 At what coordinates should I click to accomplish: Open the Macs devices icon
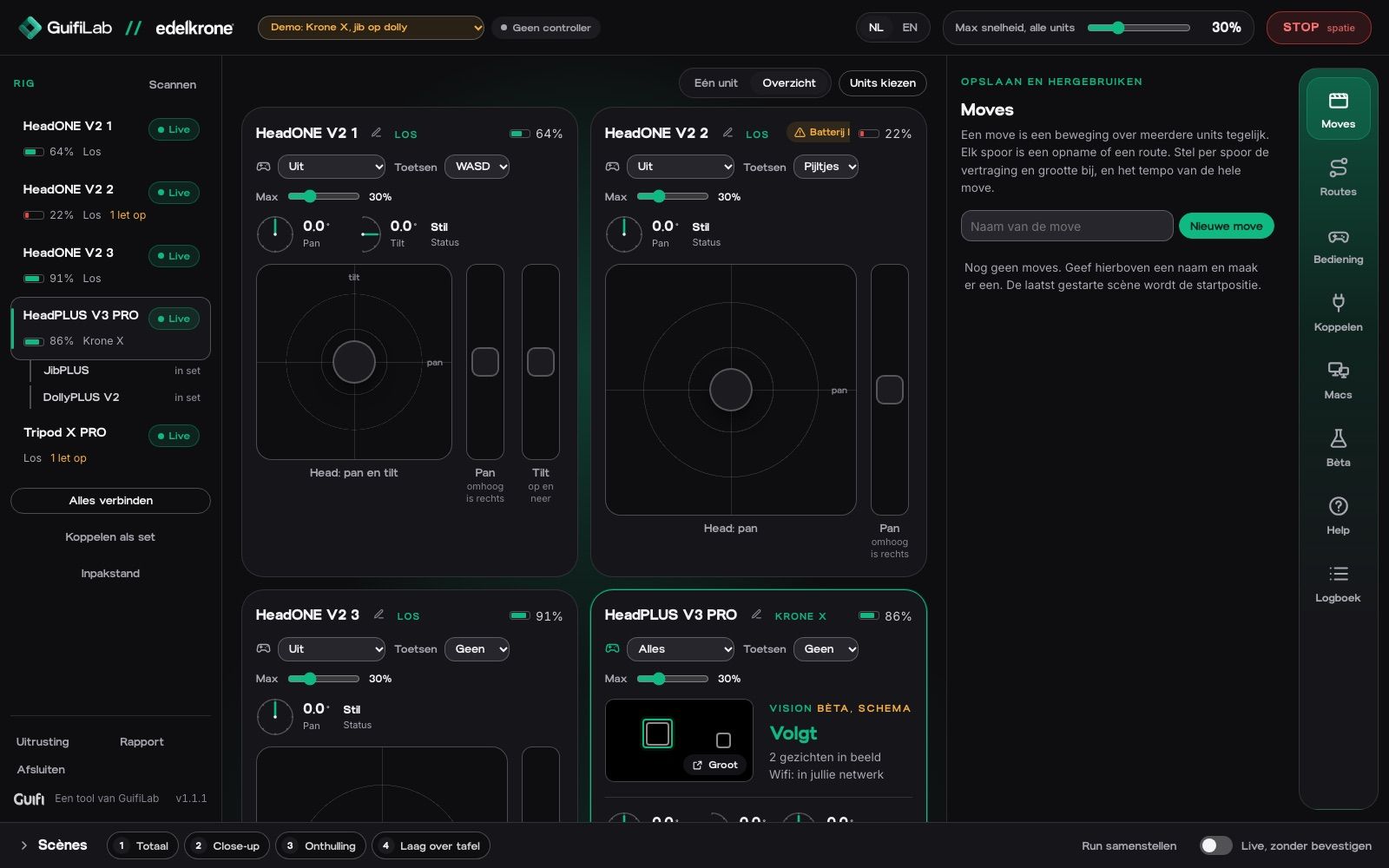[1338, 379]
